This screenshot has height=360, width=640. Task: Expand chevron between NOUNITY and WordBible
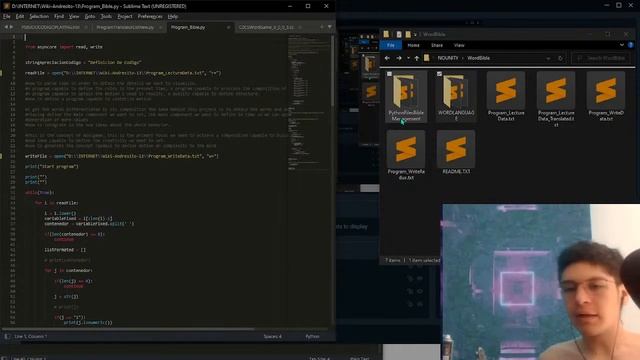462,58
